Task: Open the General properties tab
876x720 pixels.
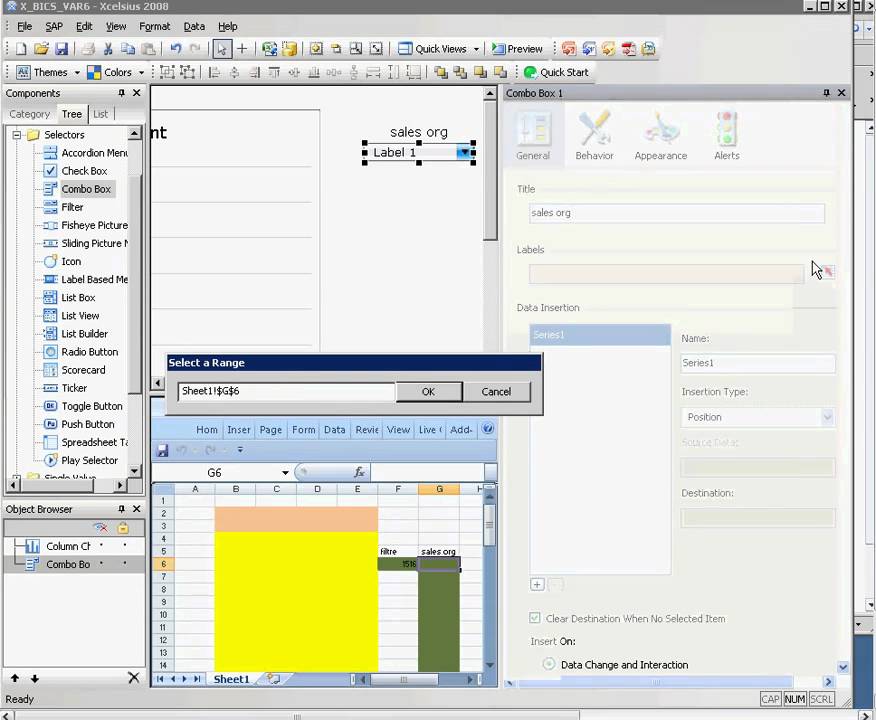Action: tap(533, 136)
